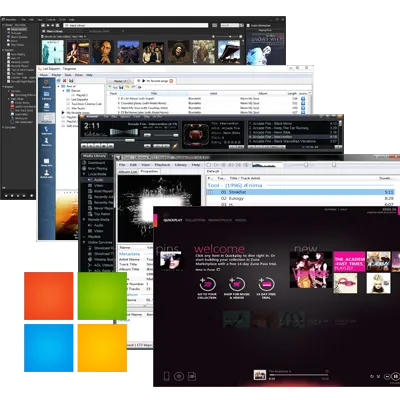Select Now Playing in Winamp media library tree
This screenshot has height=400, width=400.
coord(97,168)
